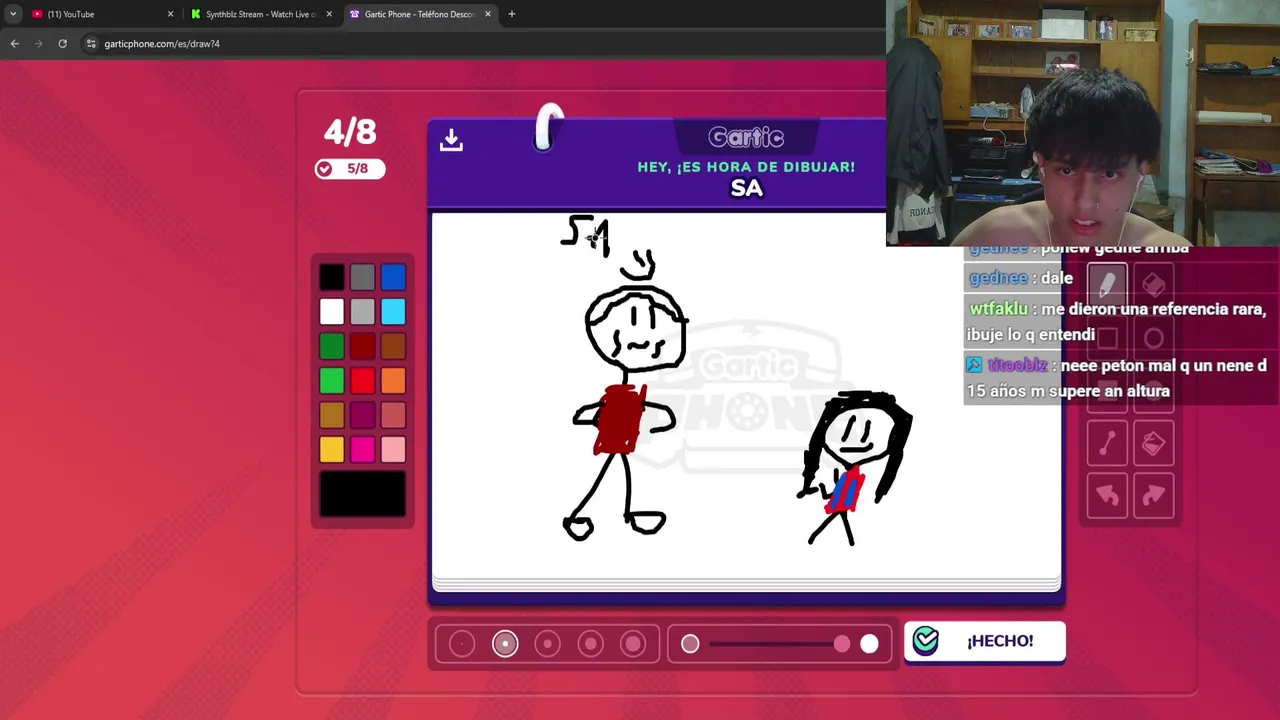Pick the dark blue color swatch
Screen dimensions: 1280x720
click(393, 277)
